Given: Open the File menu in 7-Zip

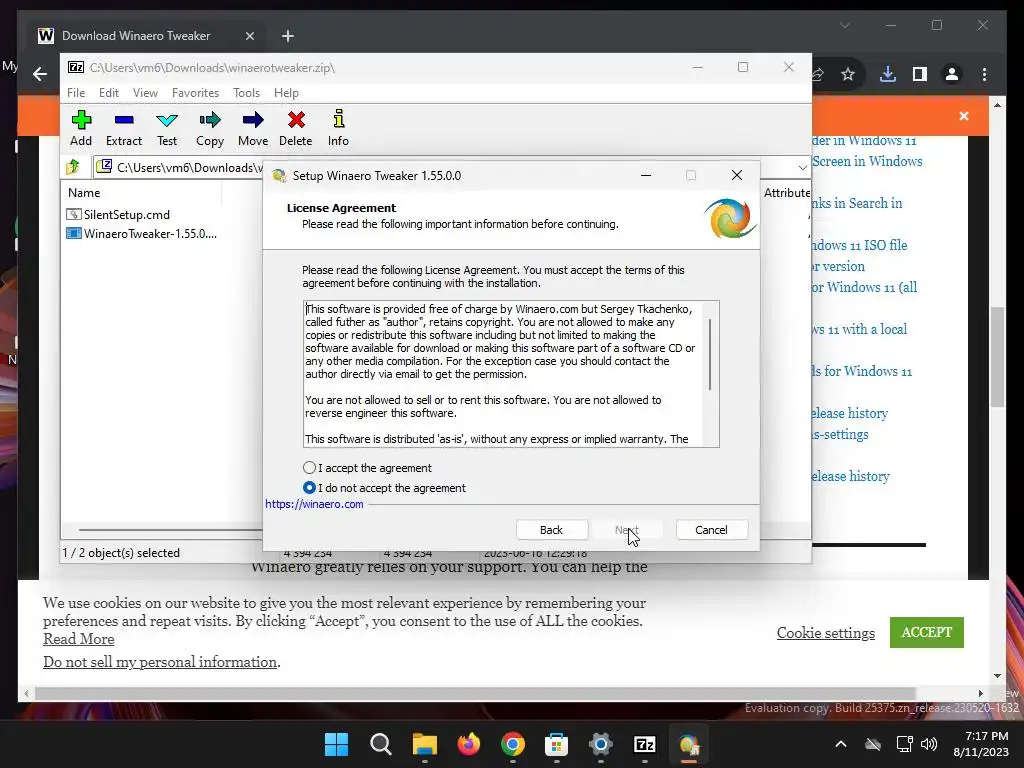Looking at the screenshot, I should (x=76, y=93).
